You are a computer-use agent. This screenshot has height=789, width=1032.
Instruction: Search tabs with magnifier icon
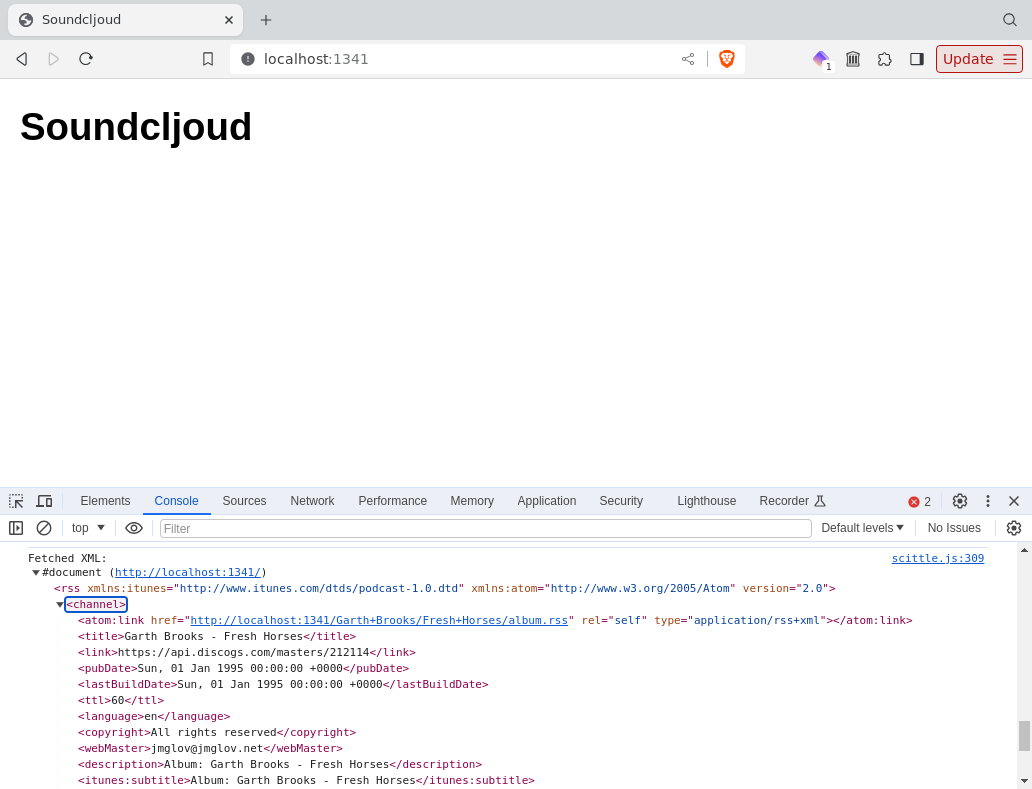point(1010,20)
